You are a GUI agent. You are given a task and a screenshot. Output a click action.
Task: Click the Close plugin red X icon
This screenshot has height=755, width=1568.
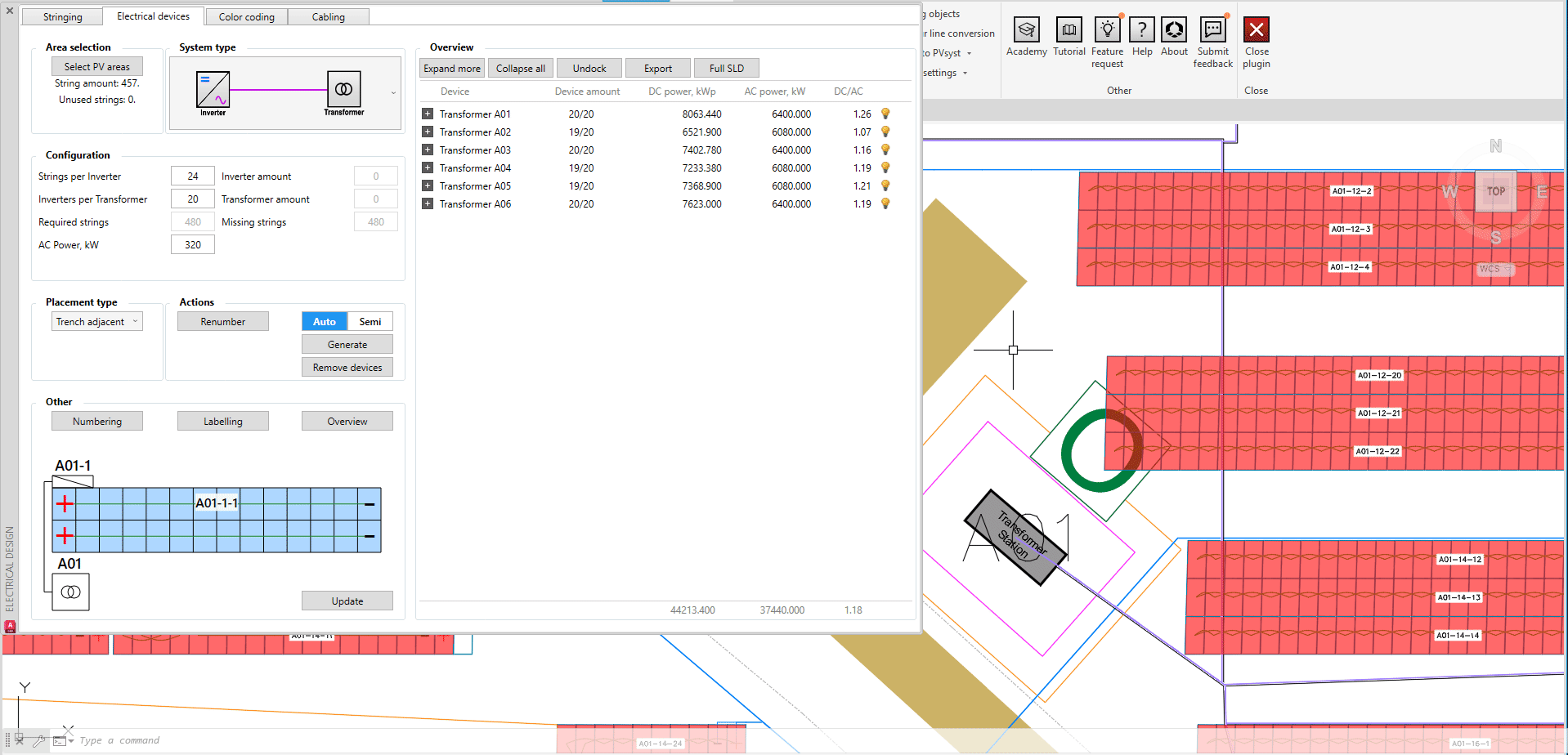pos(1257,30)
